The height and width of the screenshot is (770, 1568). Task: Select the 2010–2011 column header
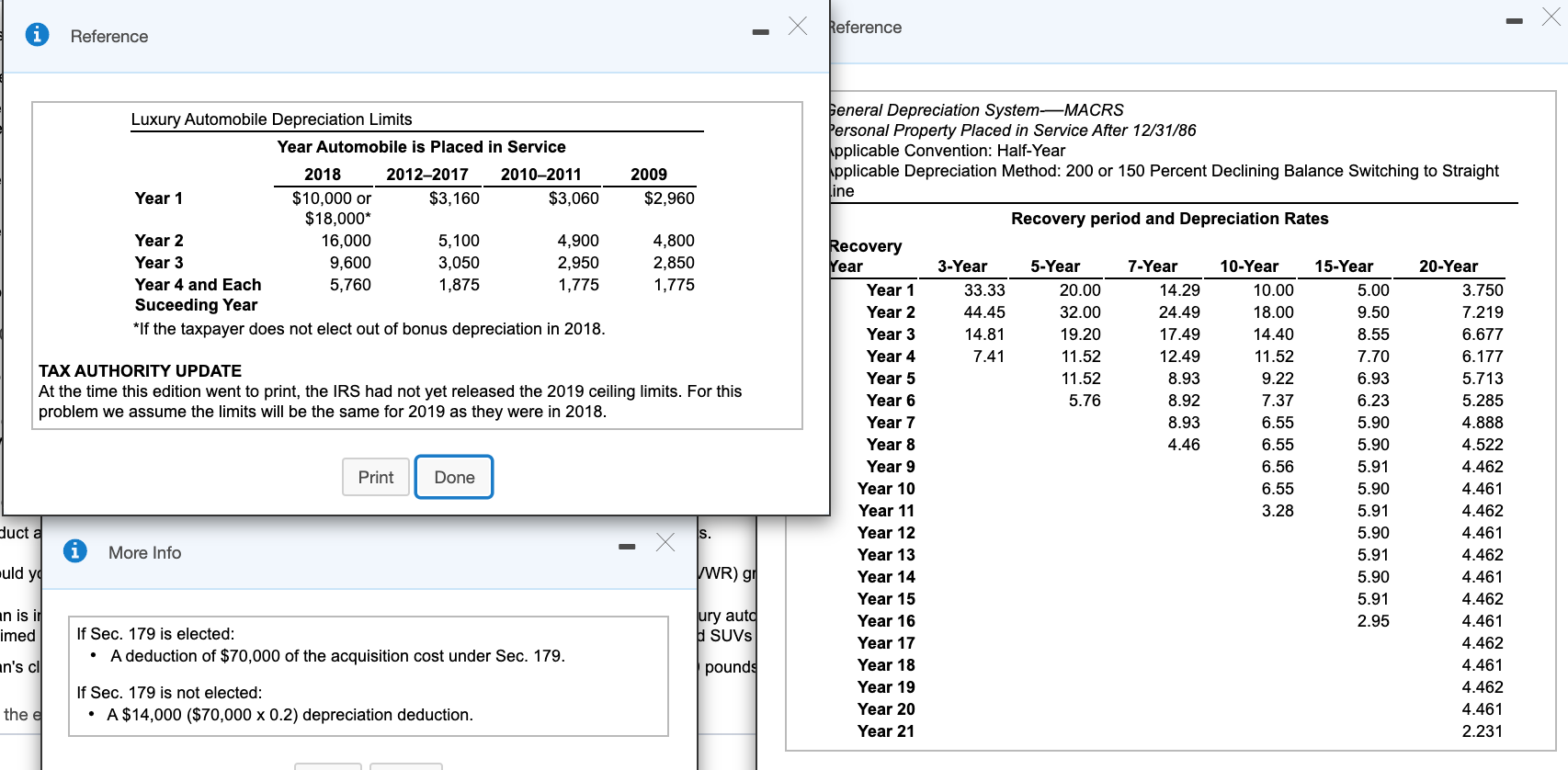(x=541, y=175)
